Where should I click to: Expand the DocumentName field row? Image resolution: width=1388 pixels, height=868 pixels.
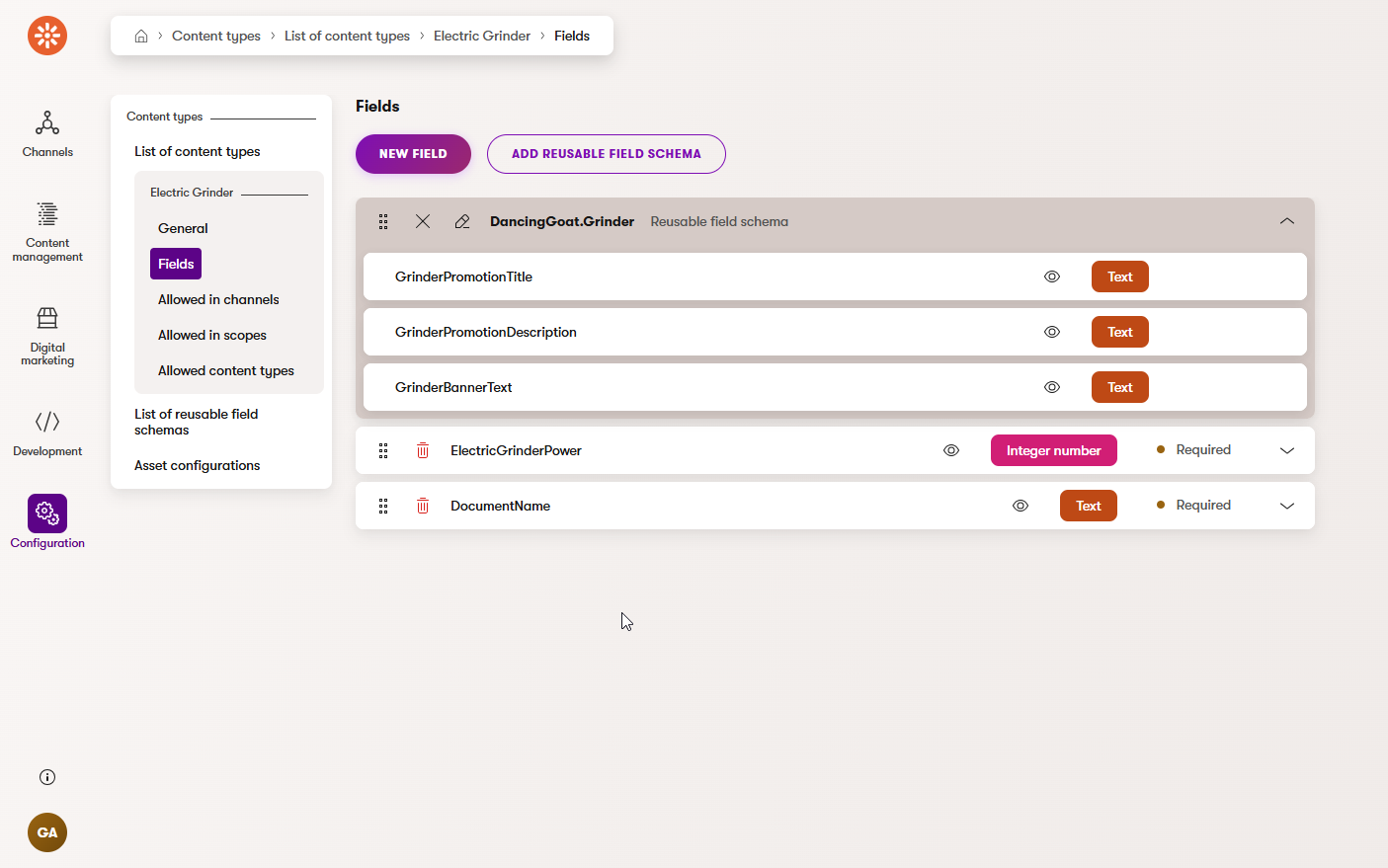click(x=1286, y=506)
